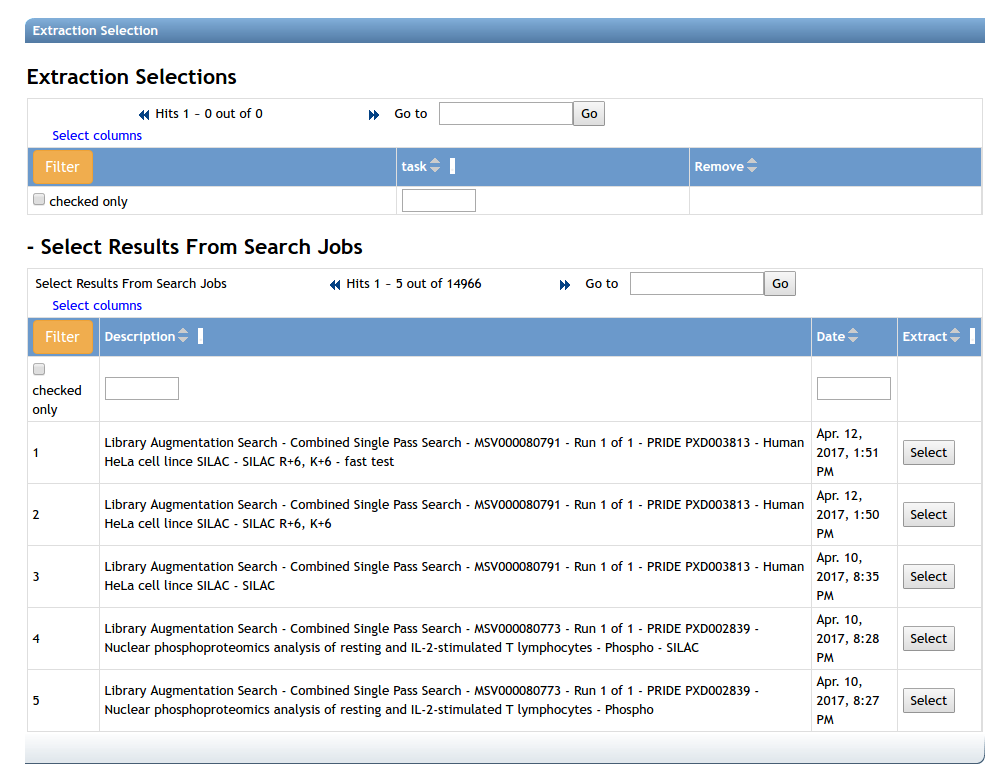
Task: Select the Phospho - SILAC job in row 4
Action: pos(928,639)
